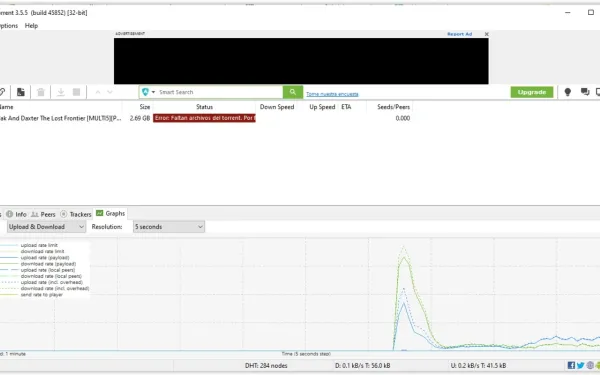Select the Jak And Daxter torrent row
Image resolution: width=600 pixels, height=375 pixels.
click(x=206, y=118)
